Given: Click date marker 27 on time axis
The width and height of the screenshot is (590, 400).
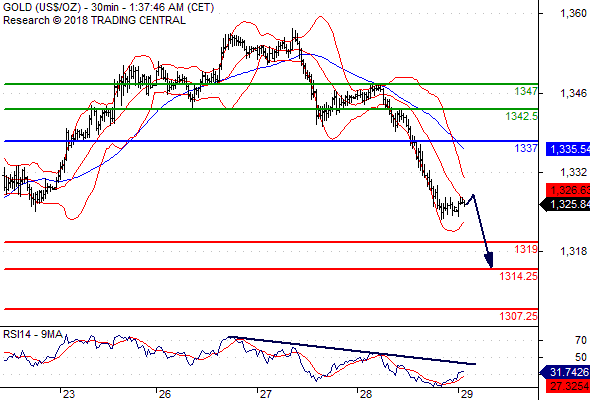Looking at the screenshot, I should click(265, 394).
